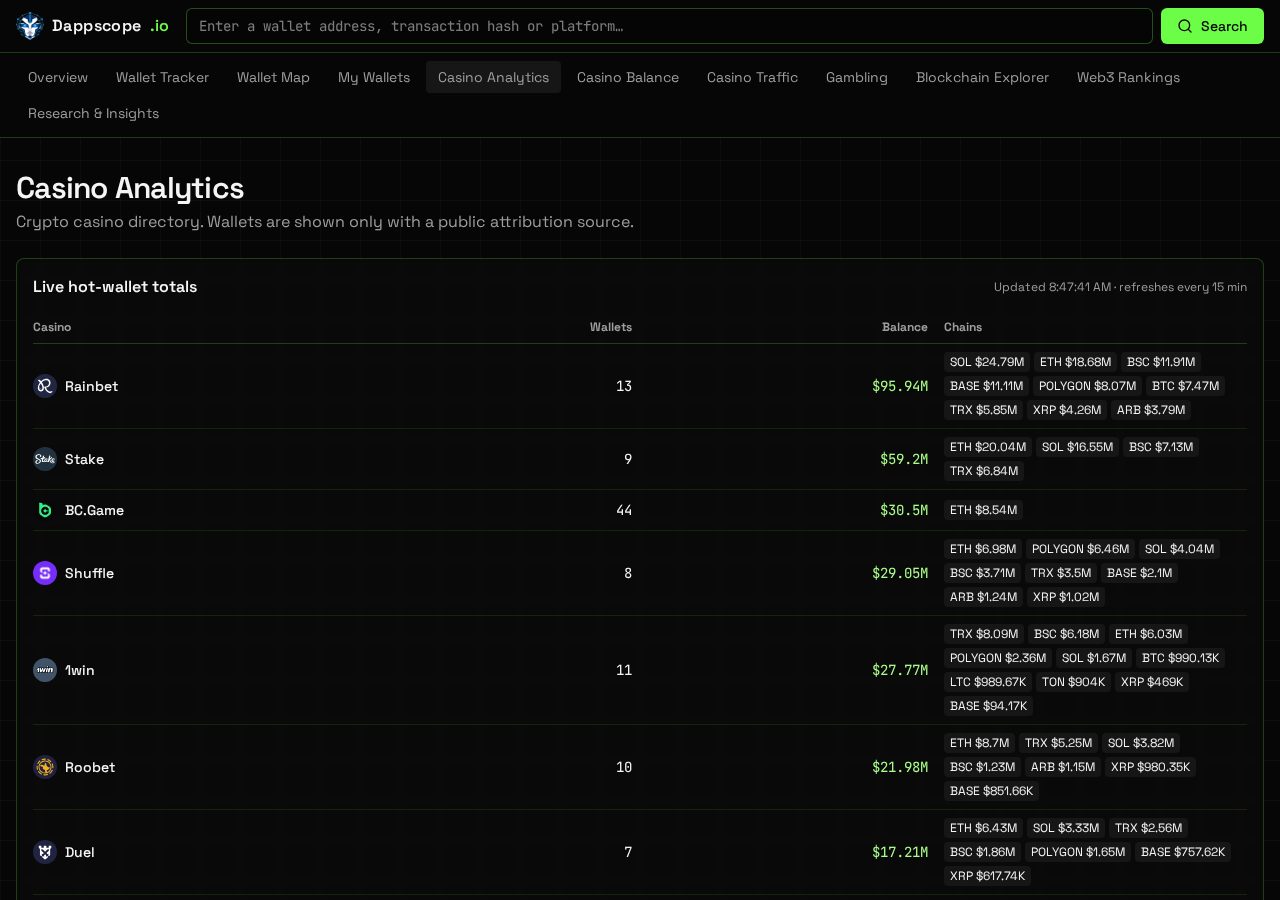Screen dimensions: 1280x900
Task: Click 1win's TON $904K chain tag
Action: (1073, 682)
